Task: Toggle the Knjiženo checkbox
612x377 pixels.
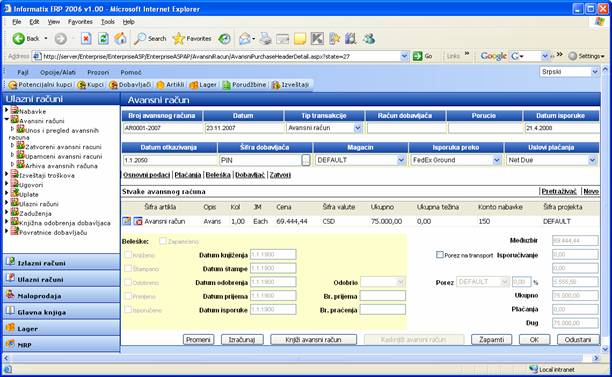Action: click(x=128, y=255)
